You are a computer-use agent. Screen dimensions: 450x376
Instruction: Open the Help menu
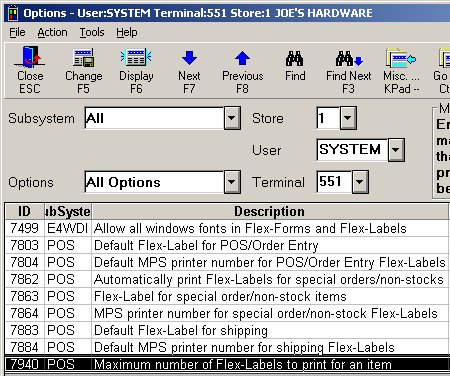pos(127,32)
